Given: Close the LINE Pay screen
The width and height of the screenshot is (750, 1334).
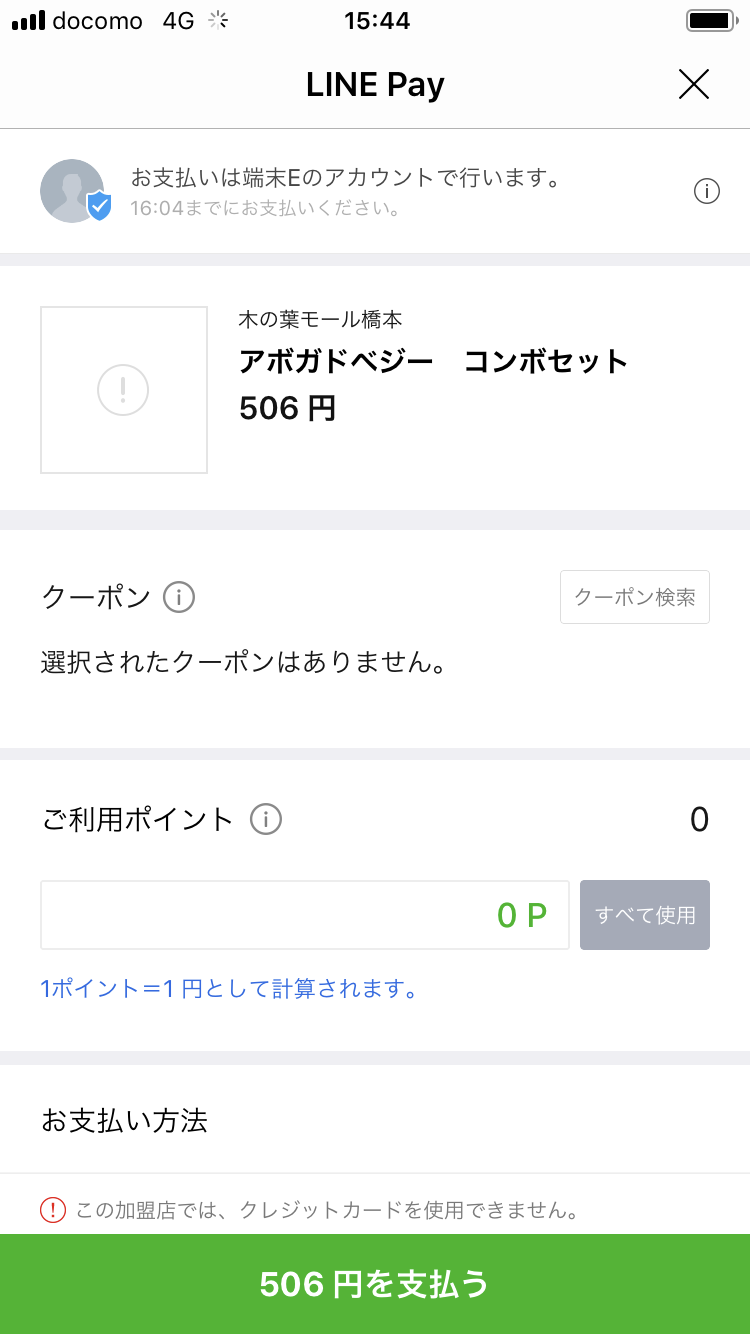Looking at the screenshot, I should [693, 84].
